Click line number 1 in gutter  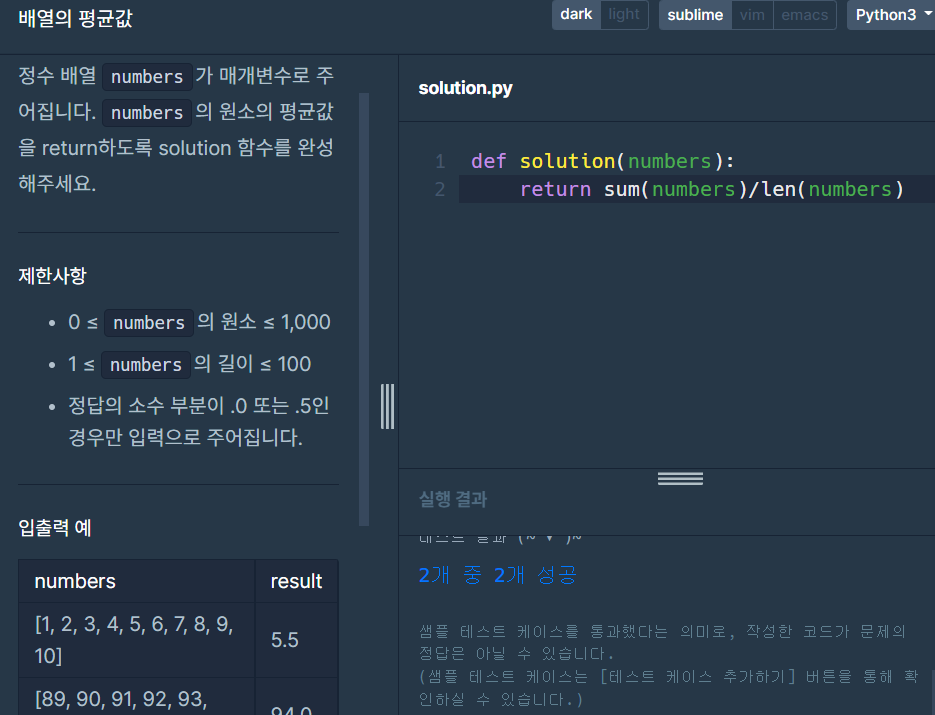(x=440, y=162)
